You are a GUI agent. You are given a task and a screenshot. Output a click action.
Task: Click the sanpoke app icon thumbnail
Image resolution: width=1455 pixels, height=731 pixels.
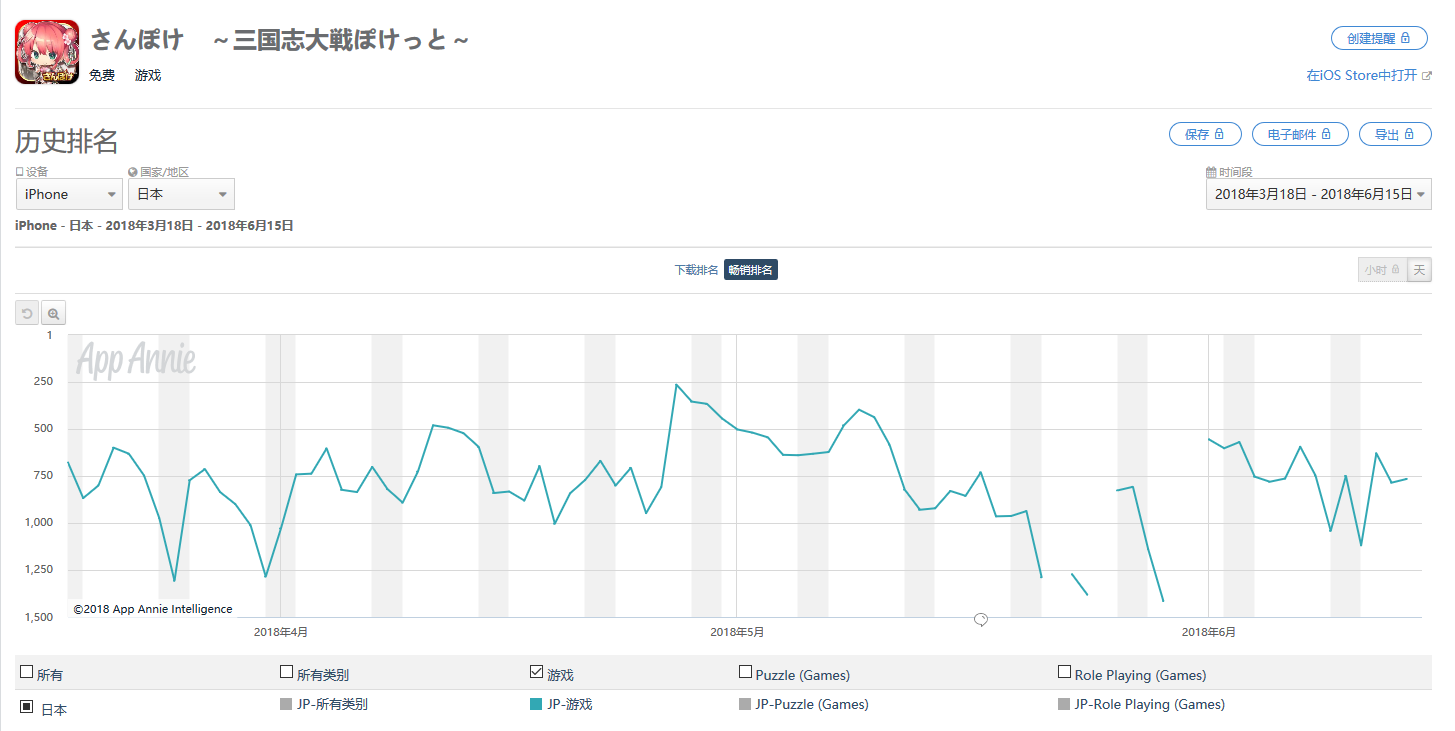tap(47, 52)
